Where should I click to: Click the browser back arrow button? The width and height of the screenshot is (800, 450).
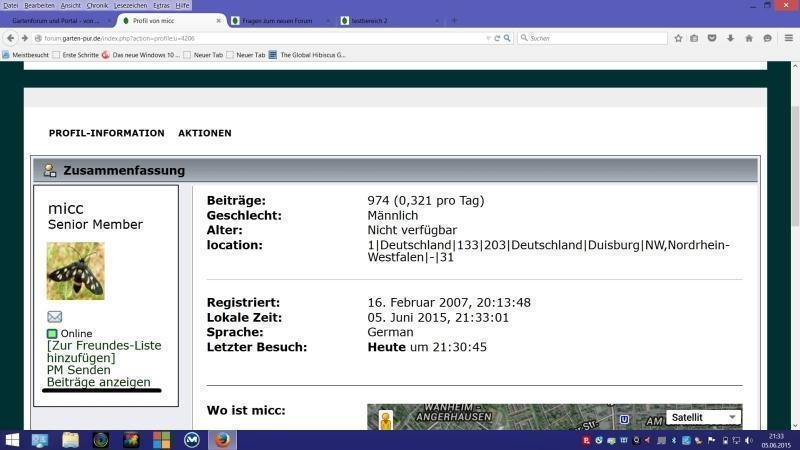(10, 38)
